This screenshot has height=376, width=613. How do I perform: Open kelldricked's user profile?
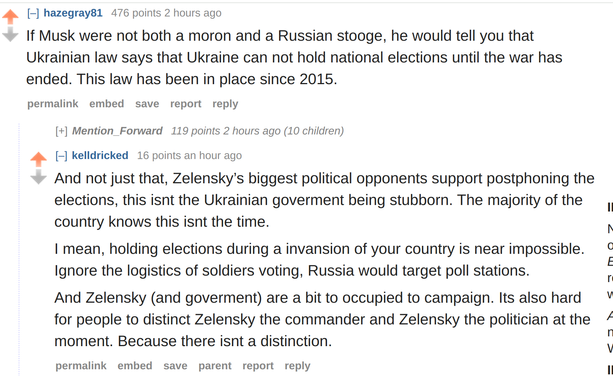click(100, 156)
